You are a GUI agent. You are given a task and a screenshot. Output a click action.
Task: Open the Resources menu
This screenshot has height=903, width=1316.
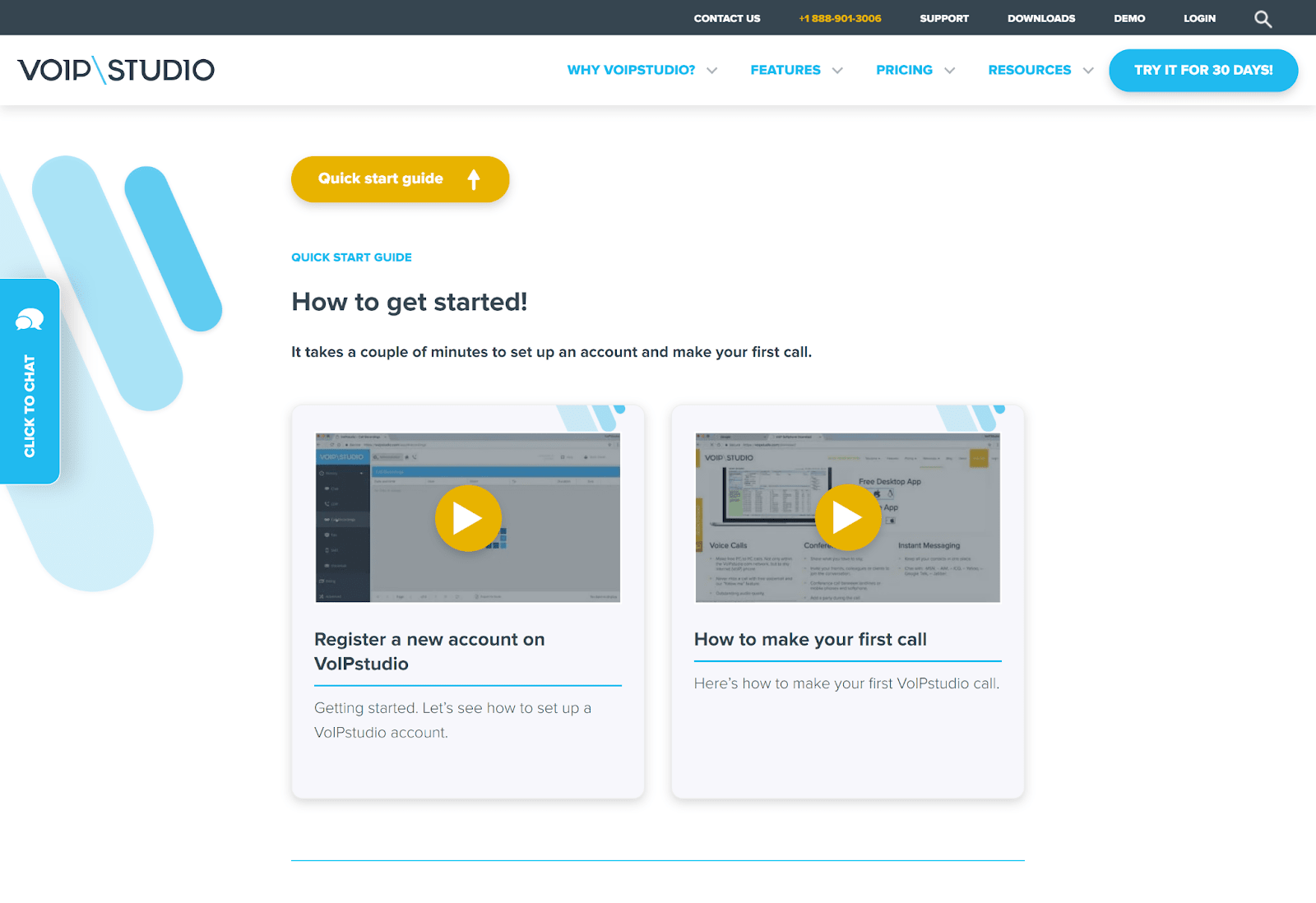[x=1030, y=70]
